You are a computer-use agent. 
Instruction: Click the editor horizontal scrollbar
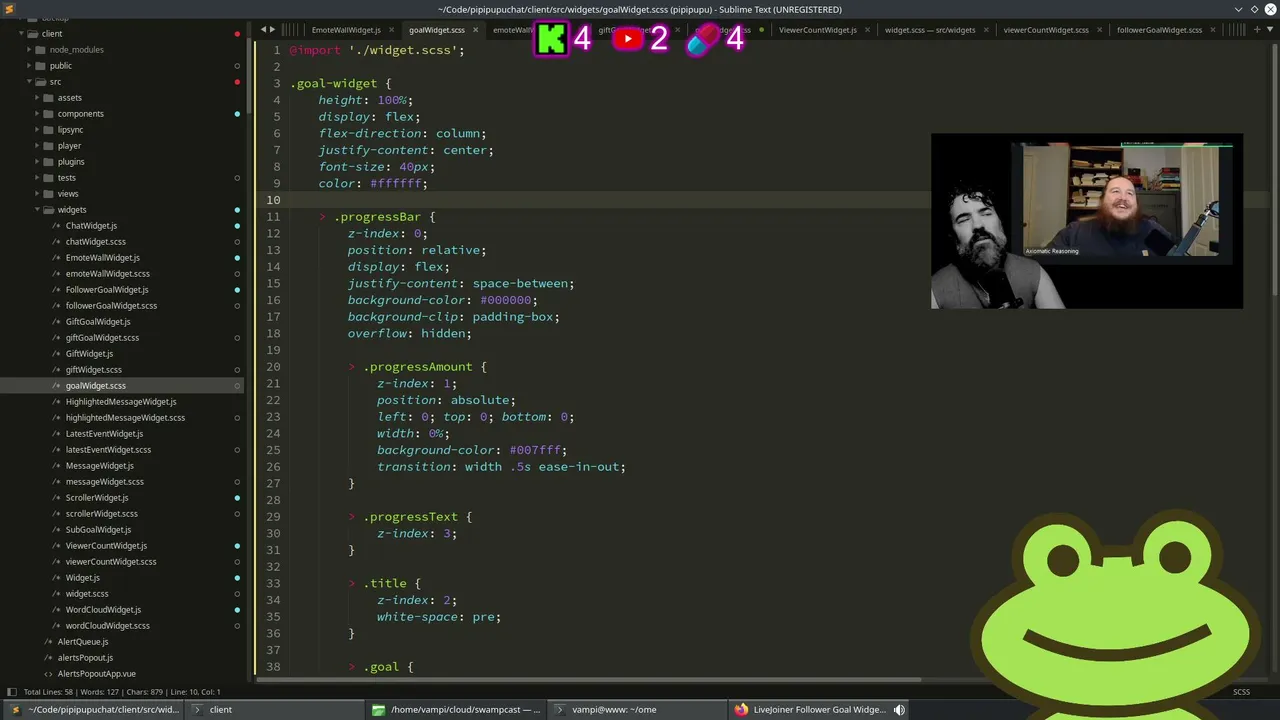(x=588, y=680)
